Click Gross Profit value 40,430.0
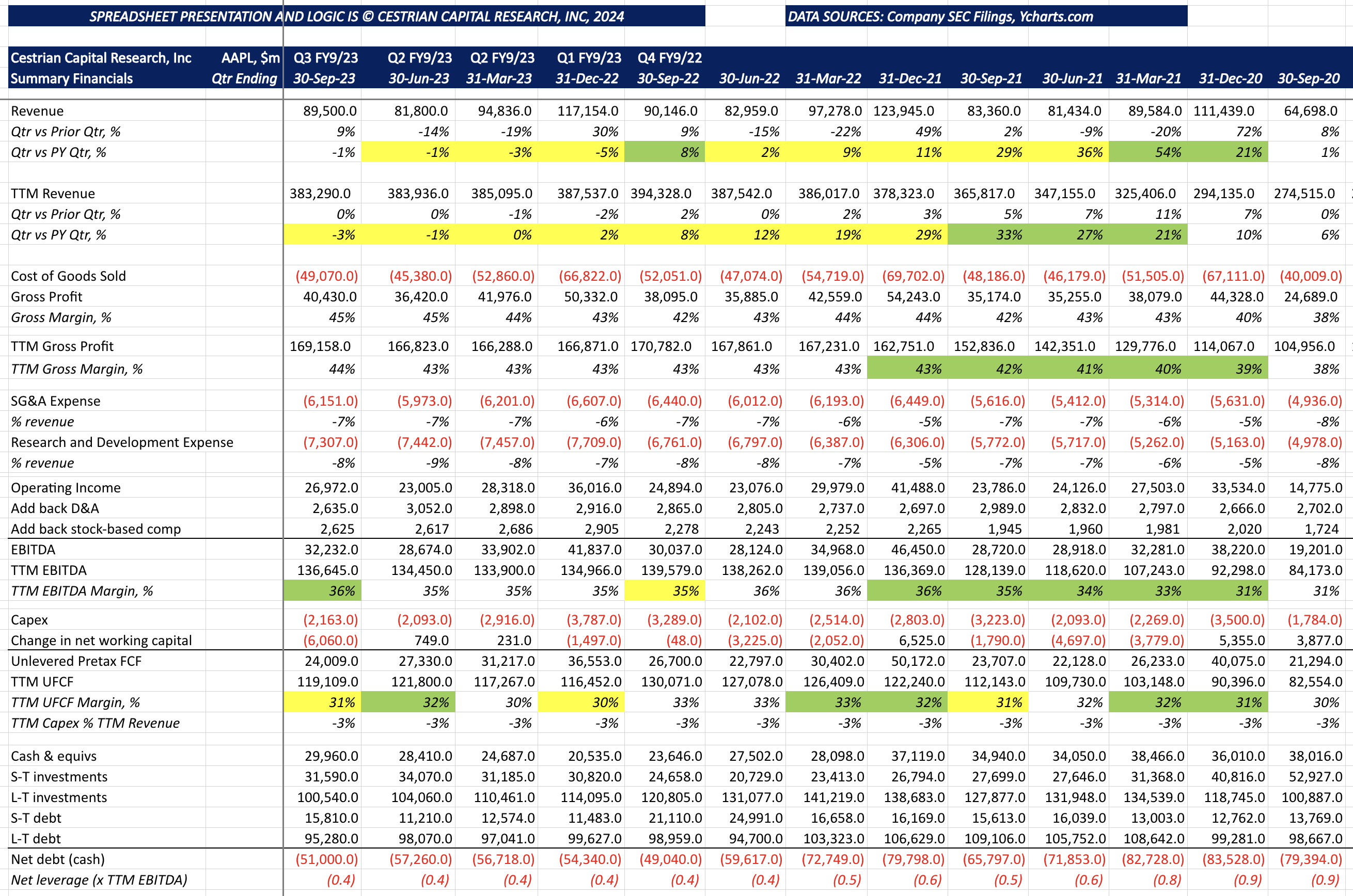This screenshot has width=1353, height=896. 329,297
